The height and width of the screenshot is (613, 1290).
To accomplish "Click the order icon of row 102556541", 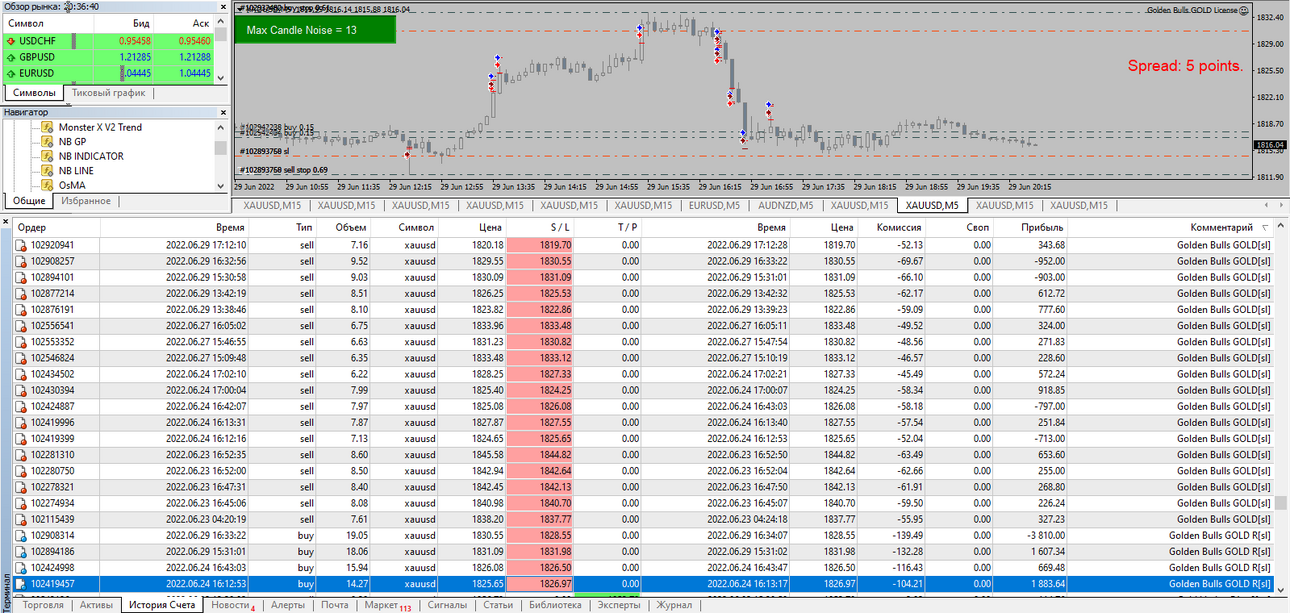I will [20, 326].
